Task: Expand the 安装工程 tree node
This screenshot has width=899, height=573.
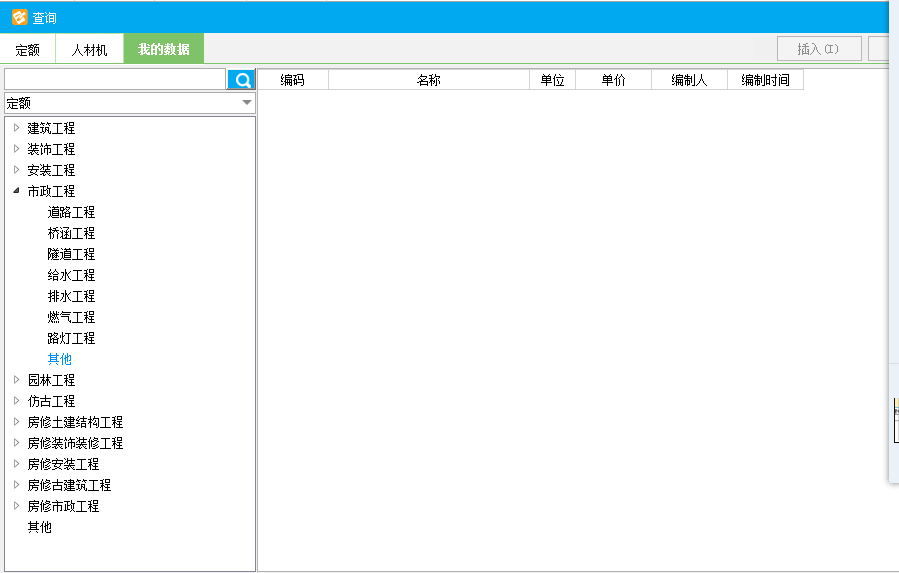Action: [x=17, y=170]
